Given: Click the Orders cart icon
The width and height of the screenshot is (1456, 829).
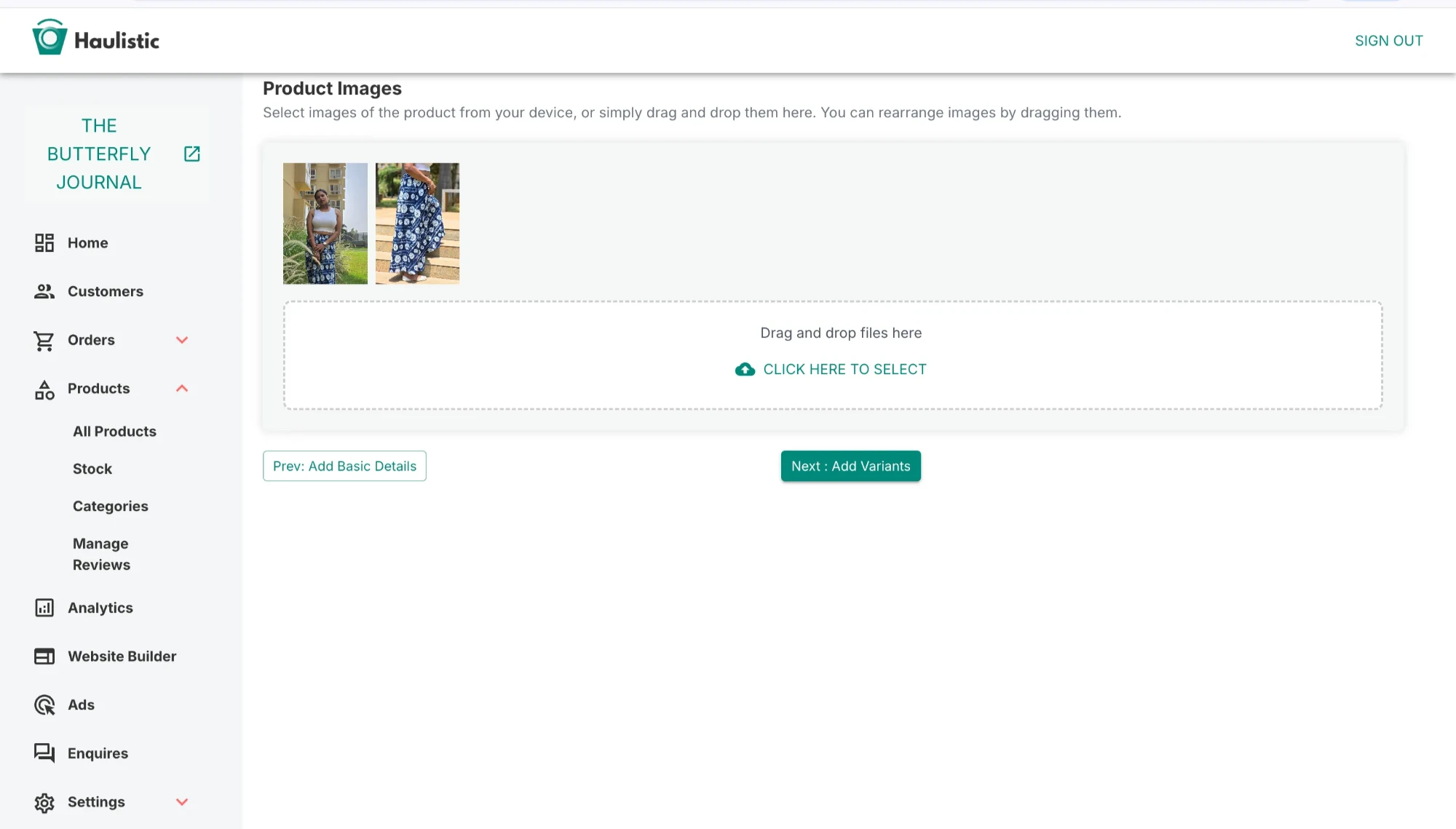Looking at the screenshot, I should coord(44,341).
